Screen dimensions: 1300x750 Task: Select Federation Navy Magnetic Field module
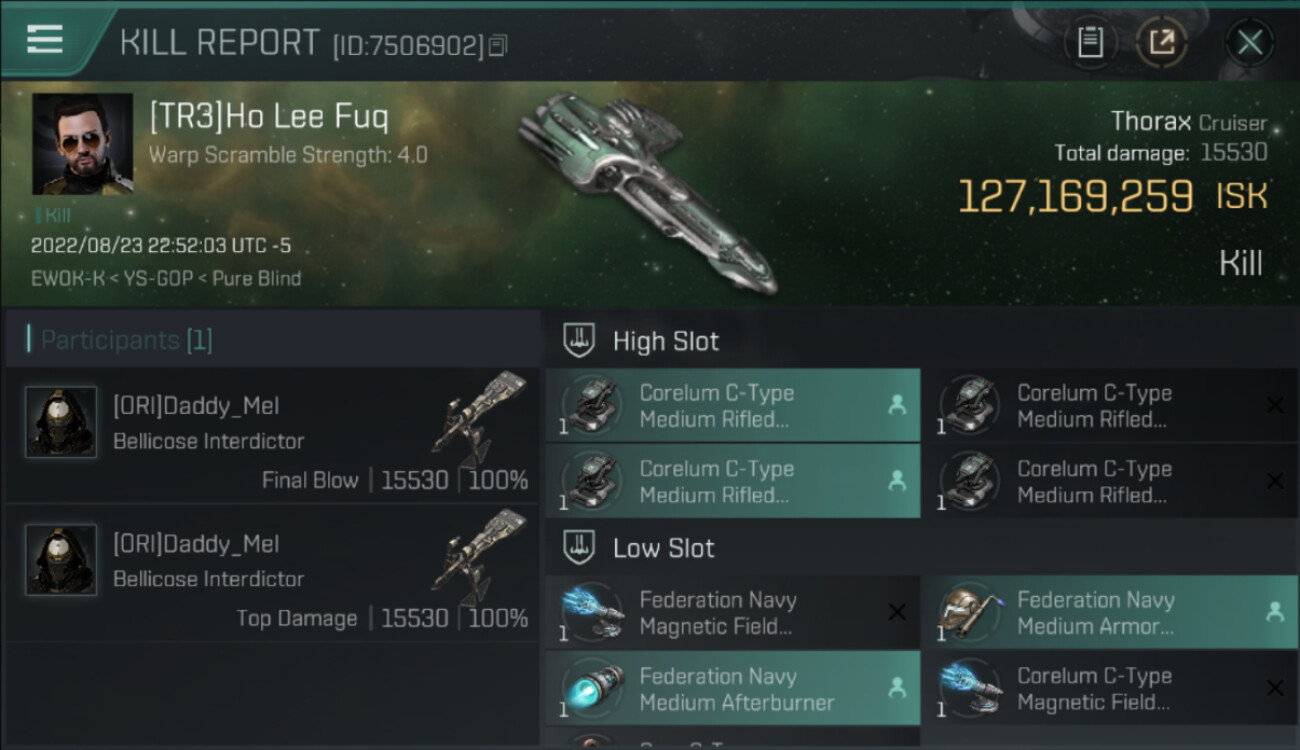coord(733,613)
